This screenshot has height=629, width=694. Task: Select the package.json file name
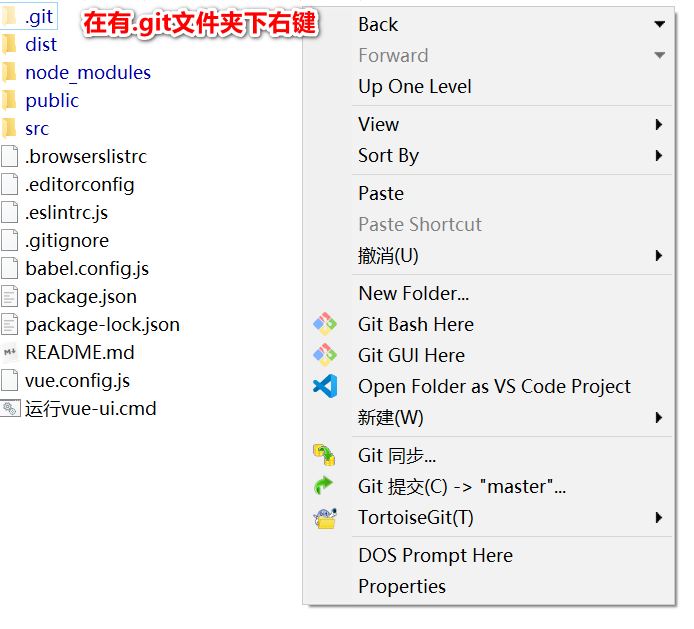point(81,297)
